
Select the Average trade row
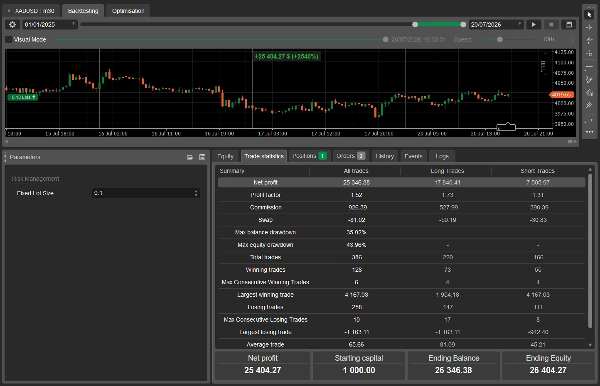coord(401,344)
